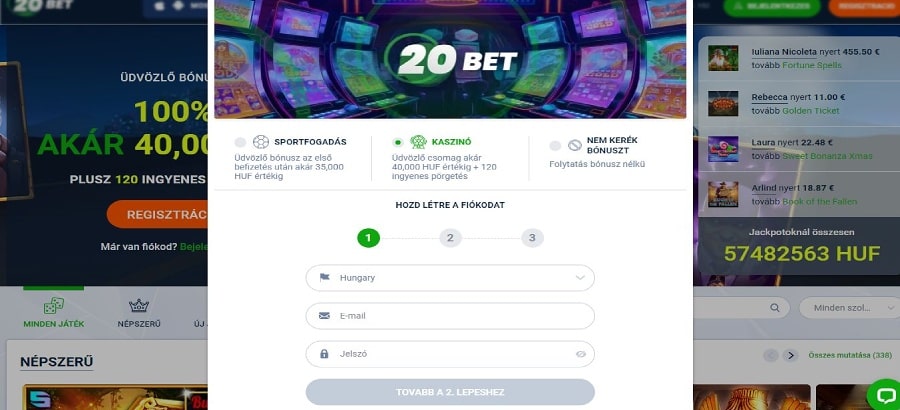The width and height of the screenshot is (900, 410).
Task: Click the orange Regisztráció button on banner
Action: (160, 214)
